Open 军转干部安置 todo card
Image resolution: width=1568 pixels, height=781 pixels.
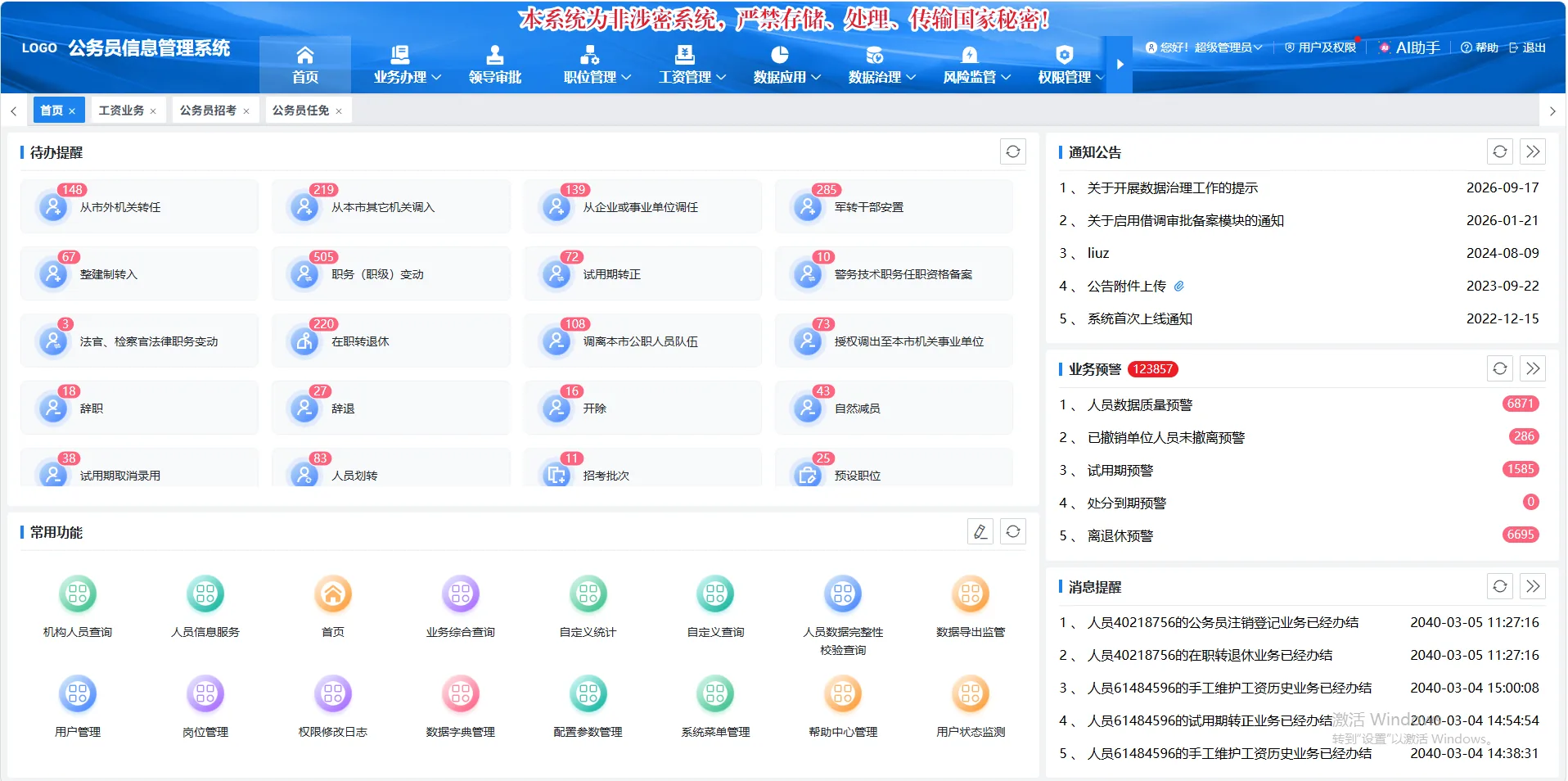(894, 206)
